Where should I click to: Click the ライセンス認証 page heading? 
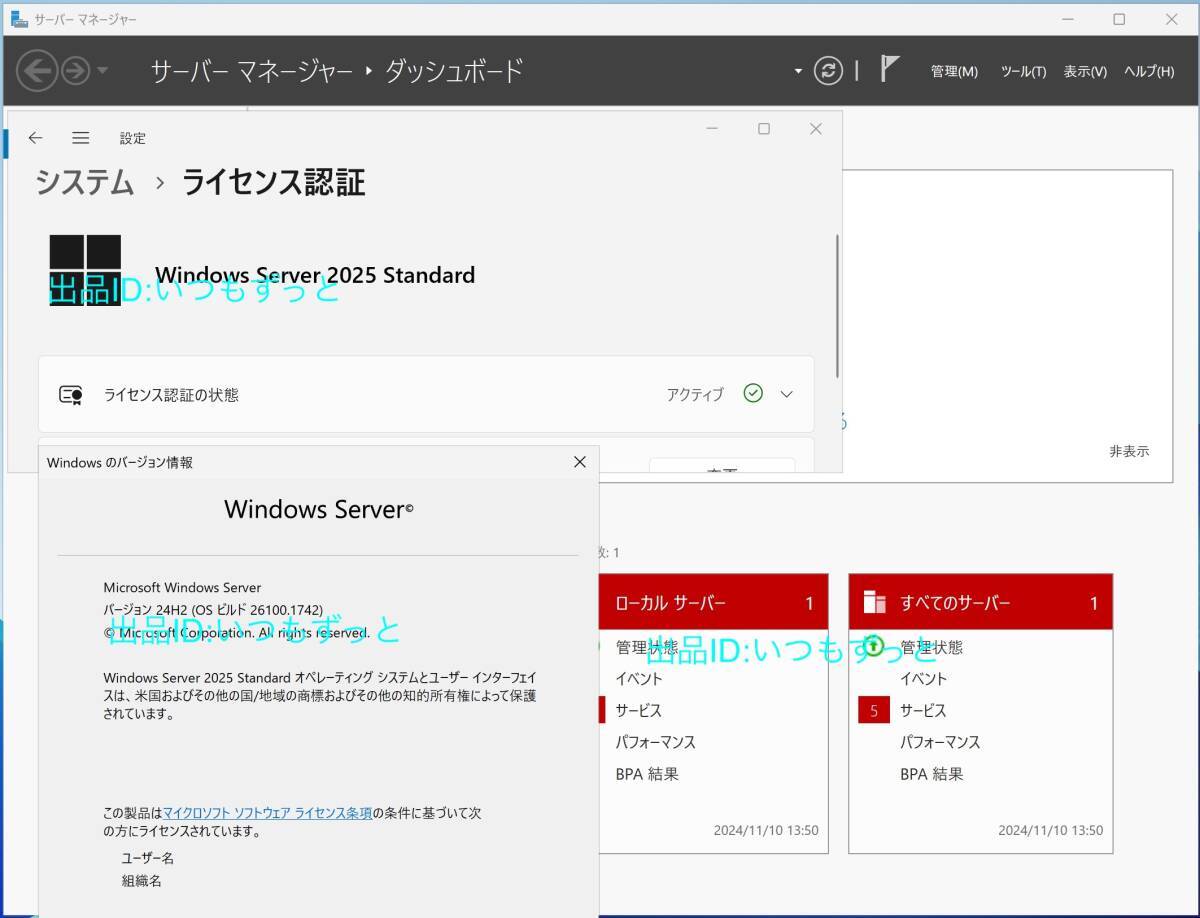tap(273, 182)
